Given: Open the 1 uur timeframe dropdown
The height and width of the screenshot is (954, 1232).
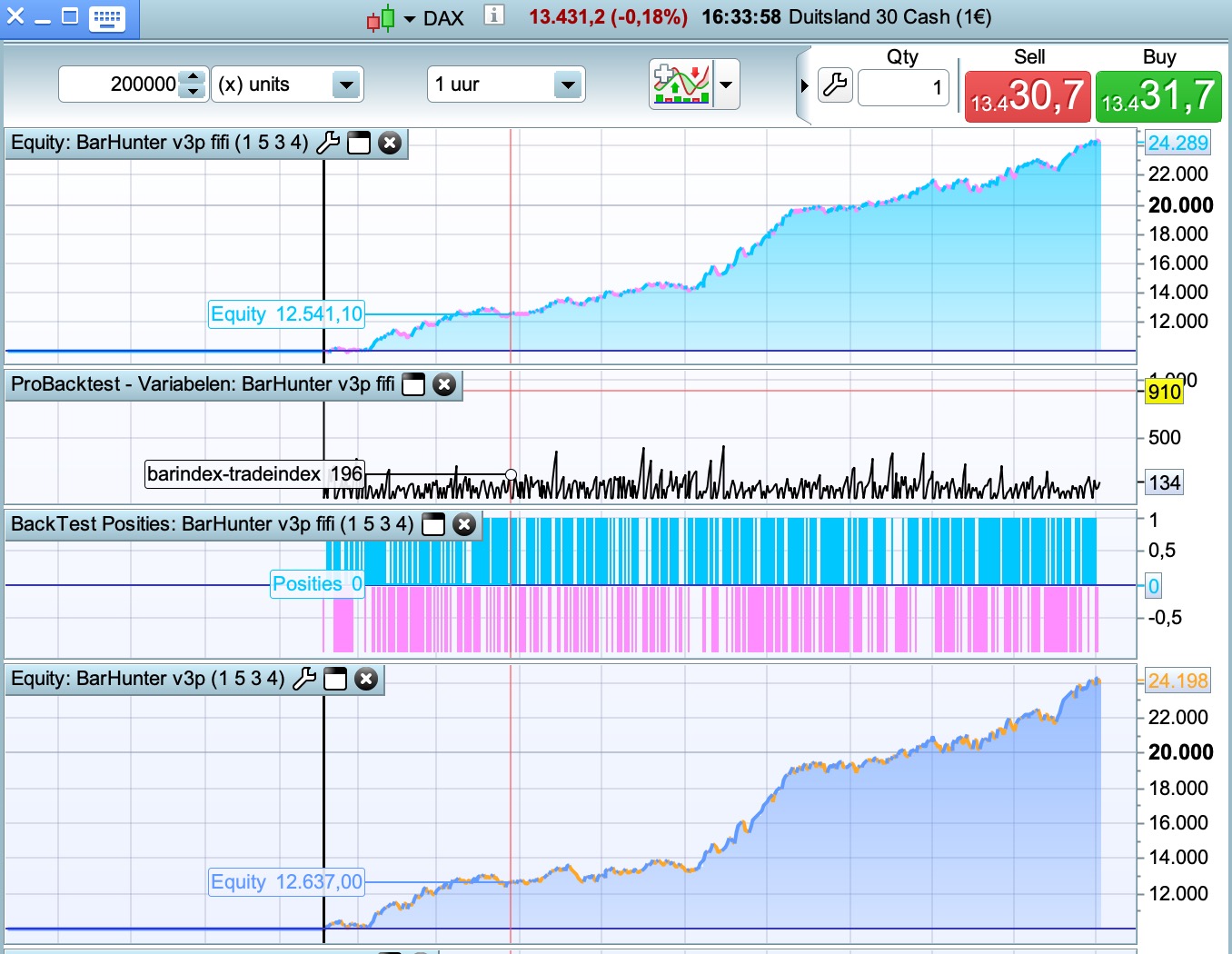Looking at the screenshot, I should tap(567, 85).
